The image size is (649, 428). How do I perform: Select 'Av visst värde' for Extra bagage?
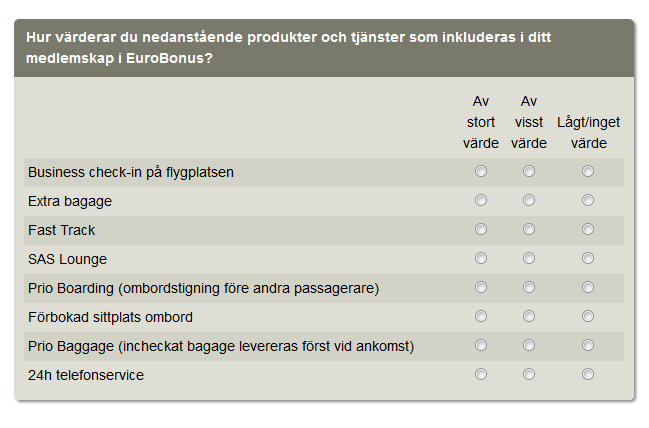coord(529,200)
